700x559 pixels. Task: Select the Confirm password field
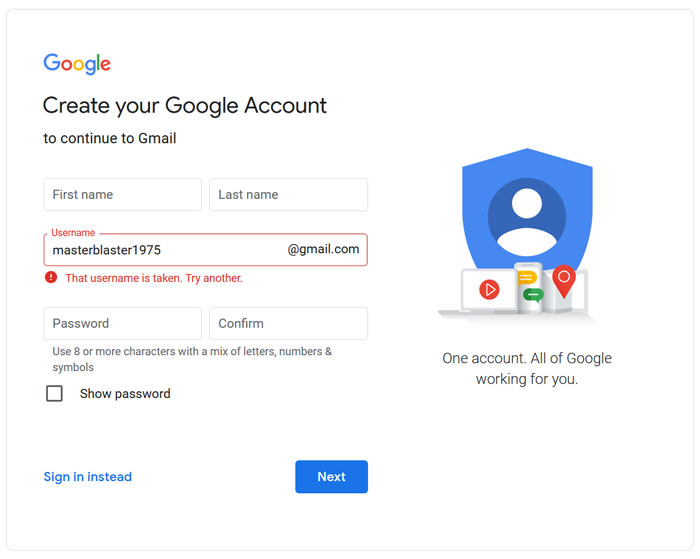pos(288,324)
